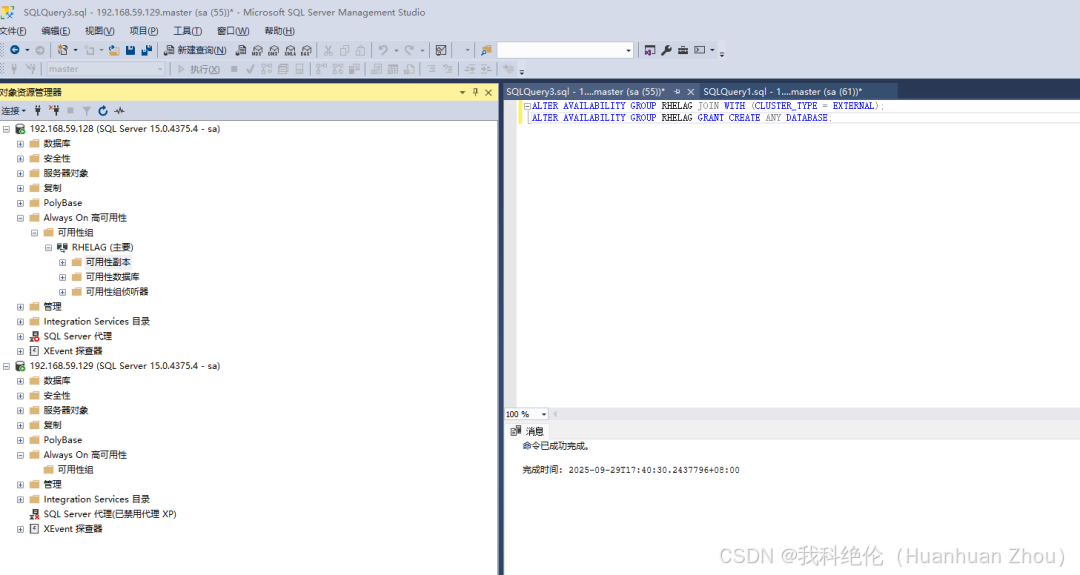Open the 编辑(E) menu
Screen dimensions: 1080x575
point(55,31)
